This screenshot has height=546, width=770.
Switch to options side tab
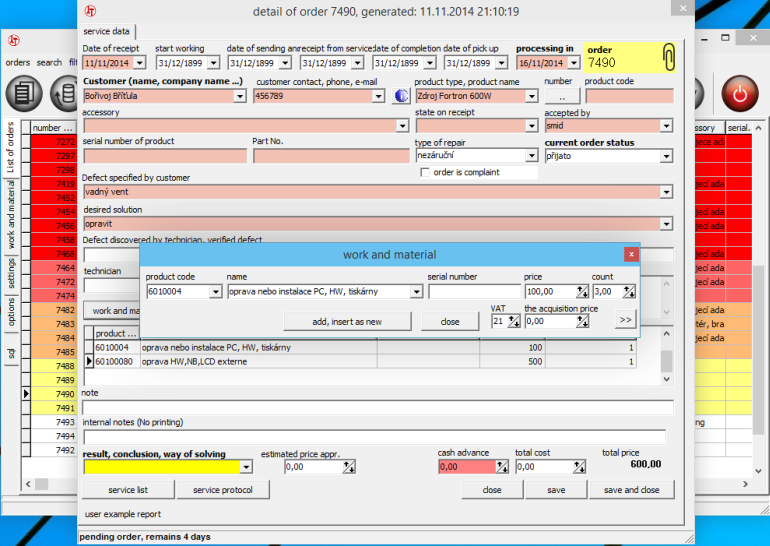pyautogui.click(x=10, y=312)
